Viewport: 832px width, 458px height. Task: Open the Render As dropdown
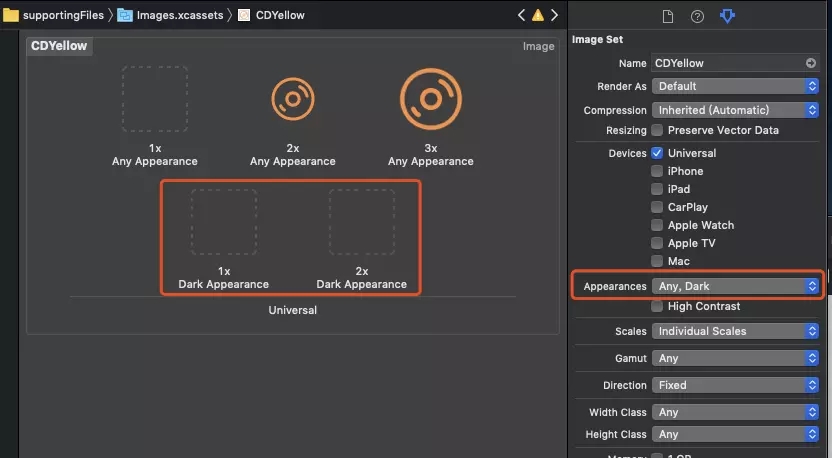click(x=736, y=86)
